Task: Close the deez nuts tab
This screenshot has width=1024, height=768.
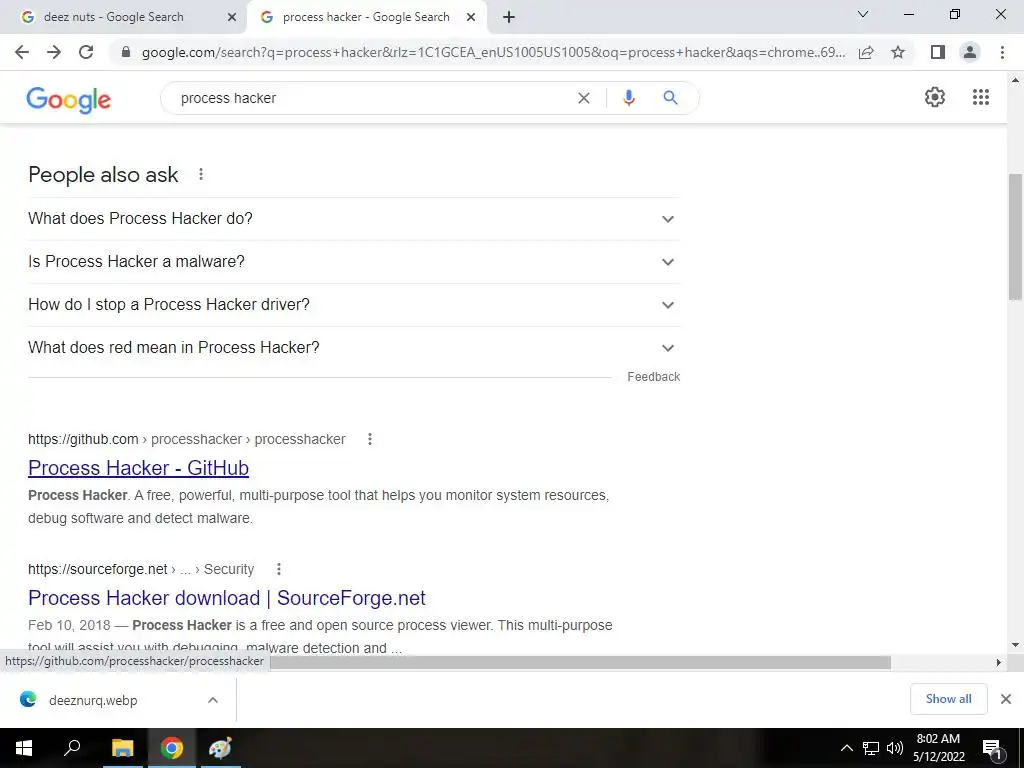Action: coord(232,18)
